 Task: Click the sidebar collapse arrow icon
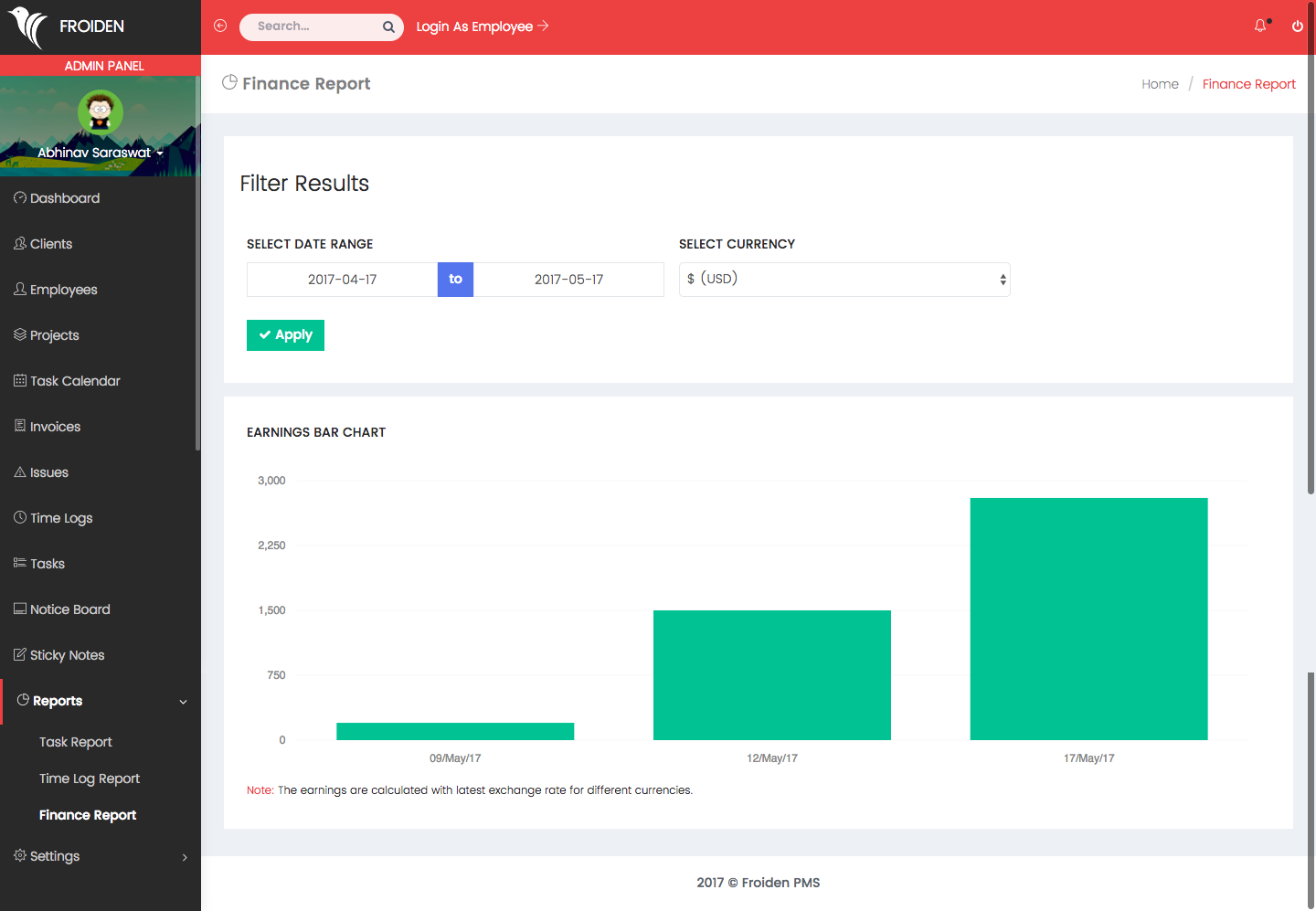220,26
